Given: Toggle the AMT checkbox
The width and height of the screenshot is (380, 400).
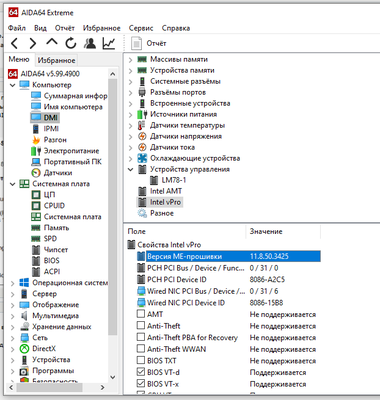Looking at the screenshot, I should click(x=141, y=314).
